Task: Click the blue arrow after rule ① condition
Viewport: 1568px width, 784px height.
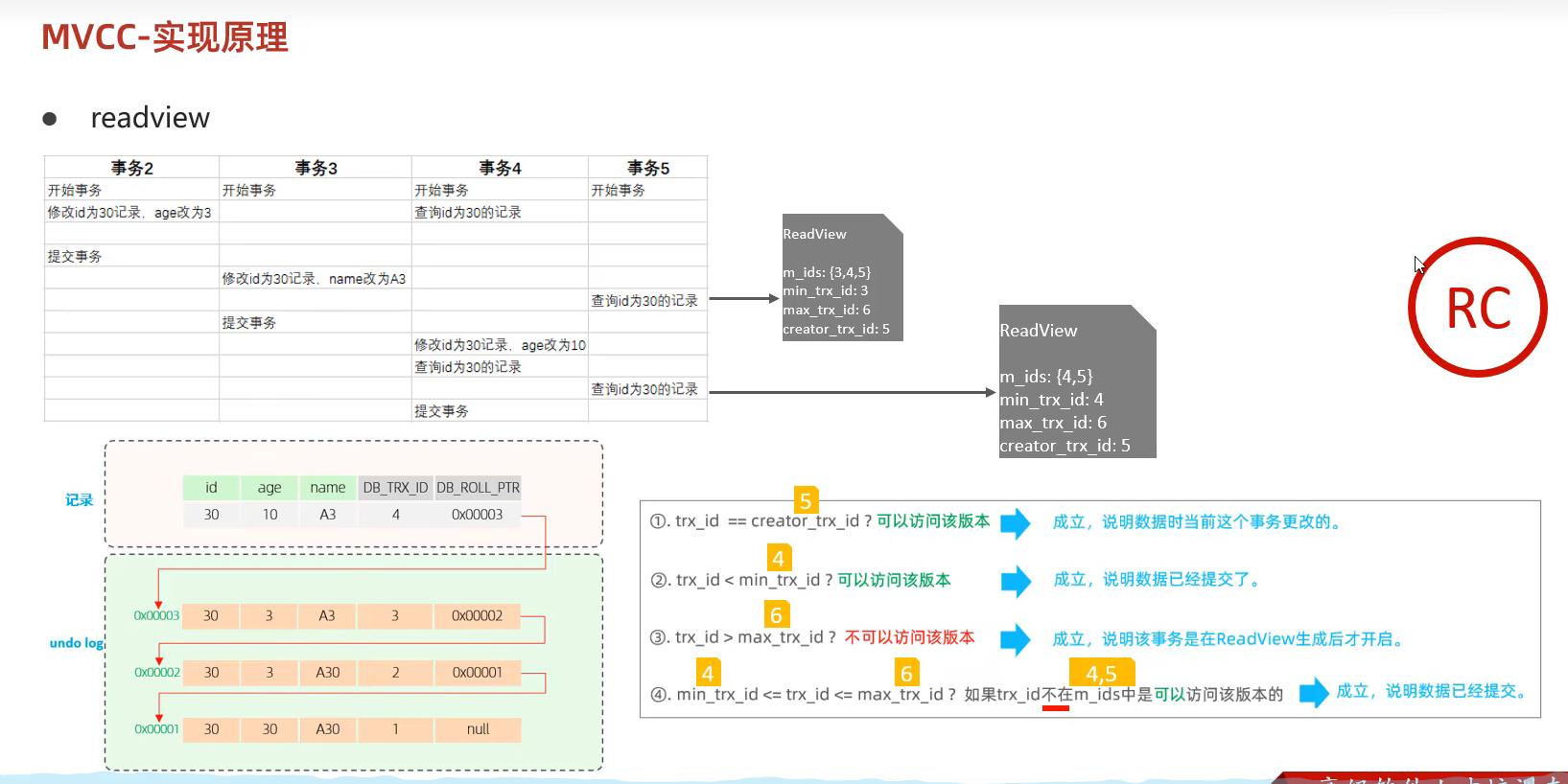Action: 1015,522
